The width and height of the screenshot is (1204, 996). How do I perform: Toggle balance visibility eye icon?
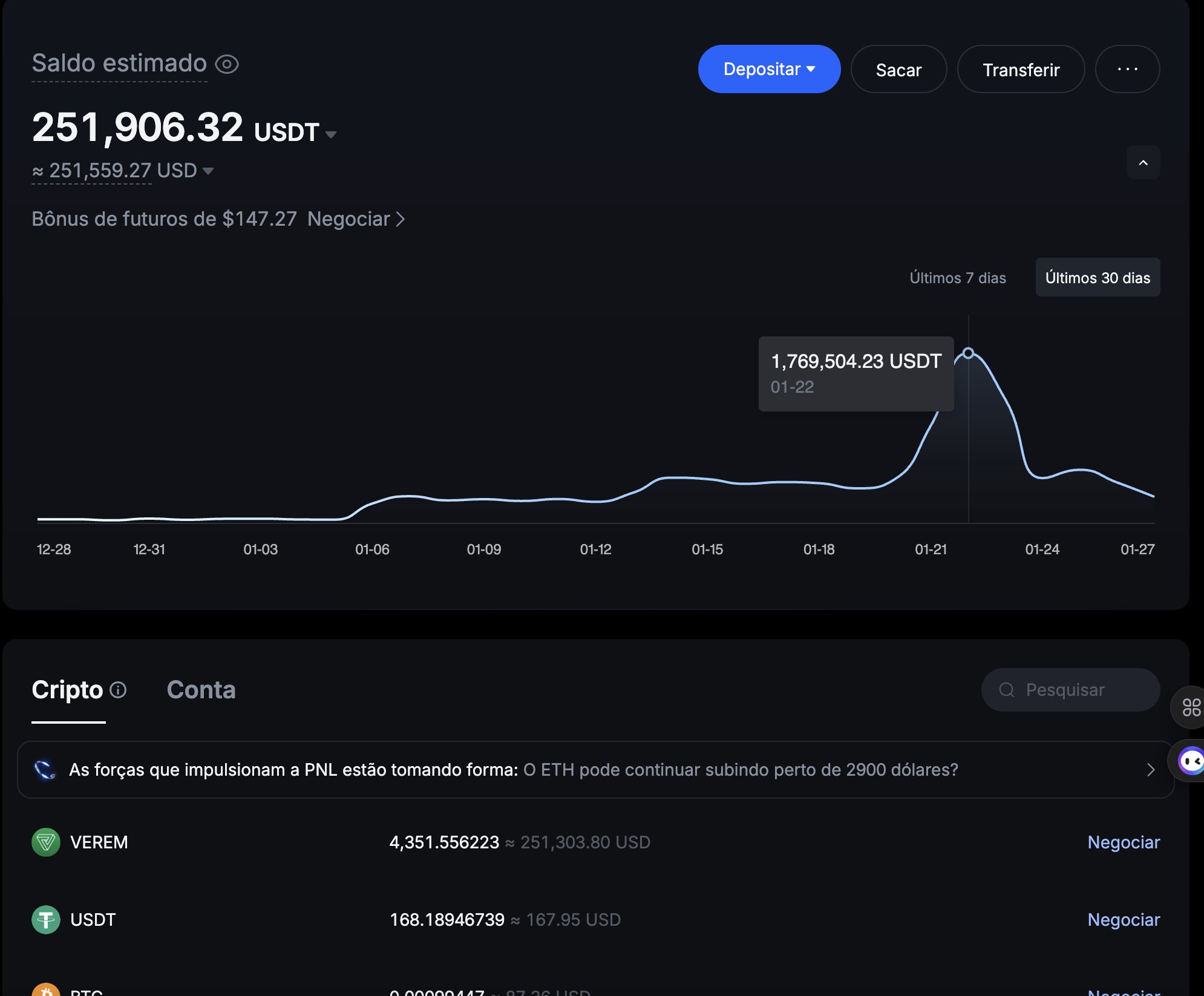227,64
